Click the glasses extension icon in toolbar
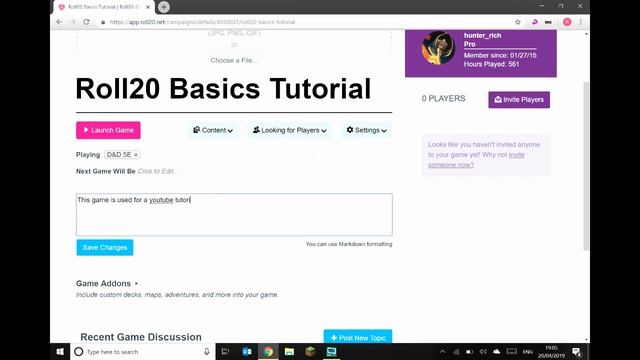 point(549,22)
